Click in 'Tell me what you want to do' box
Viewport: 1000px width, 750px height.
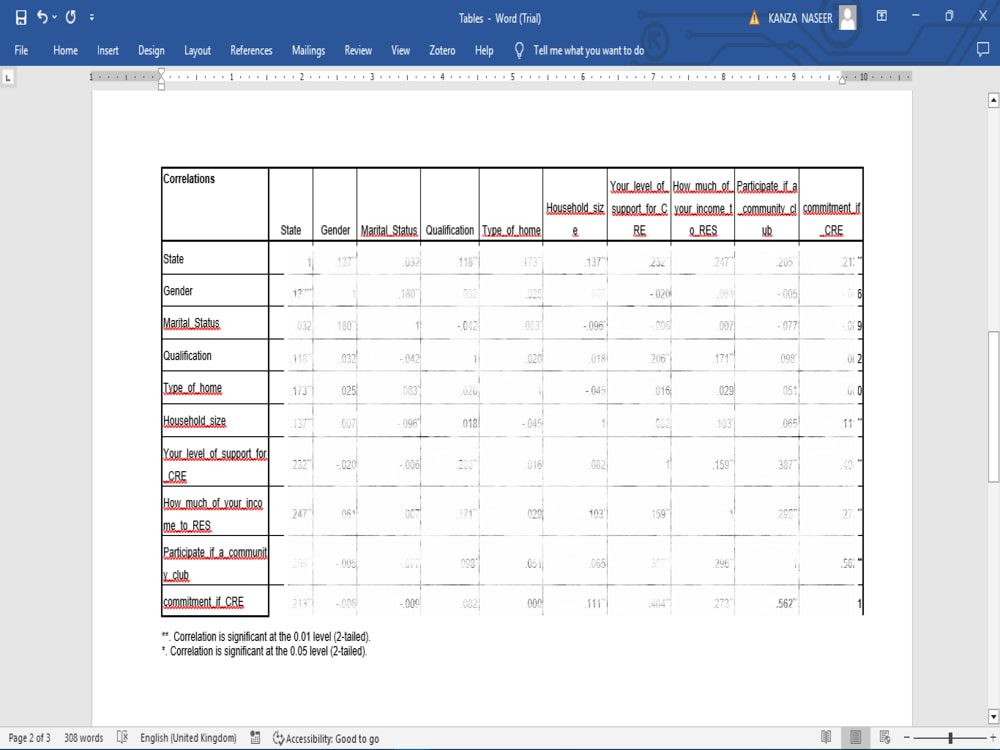589,50
